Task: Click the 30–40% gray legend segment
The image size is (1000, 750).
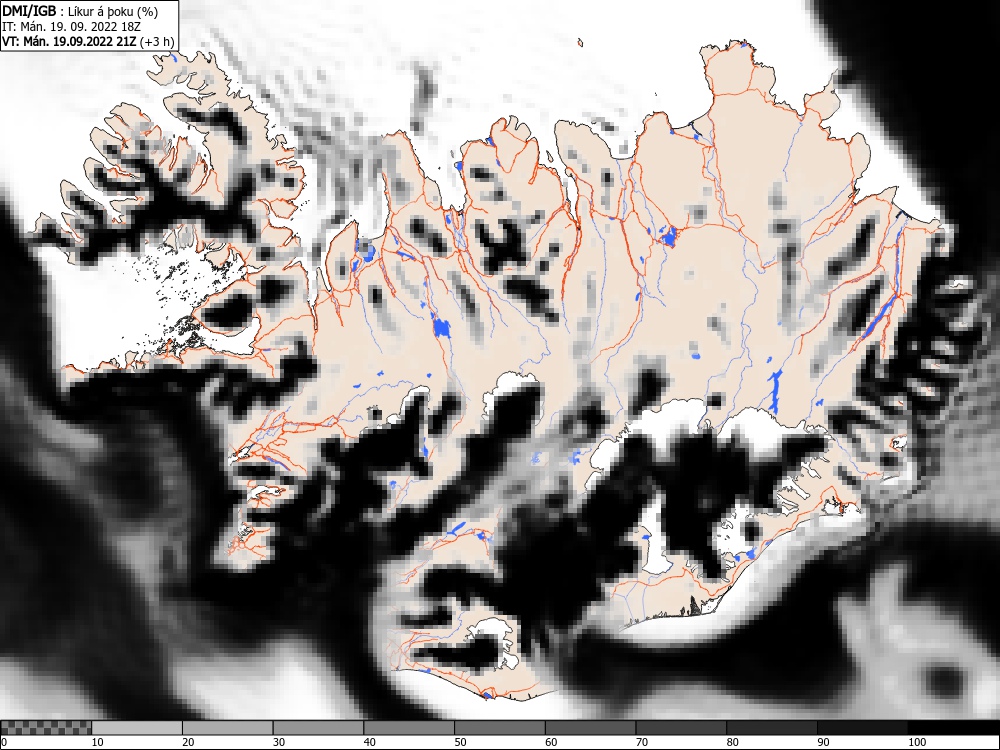Action: (318, 728)
